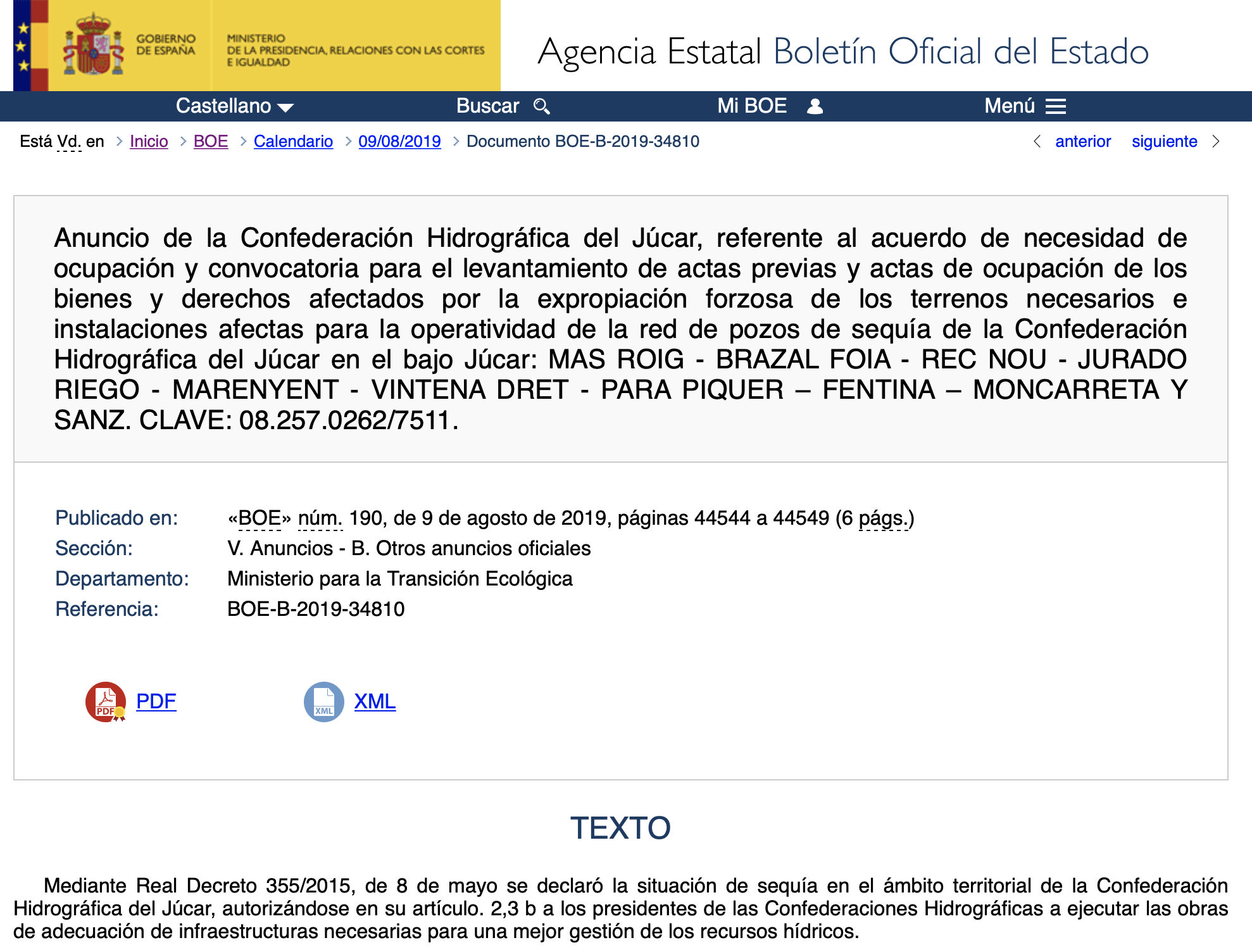Click the Vd. abbreviation in breadcrumb

click(69, 141)
